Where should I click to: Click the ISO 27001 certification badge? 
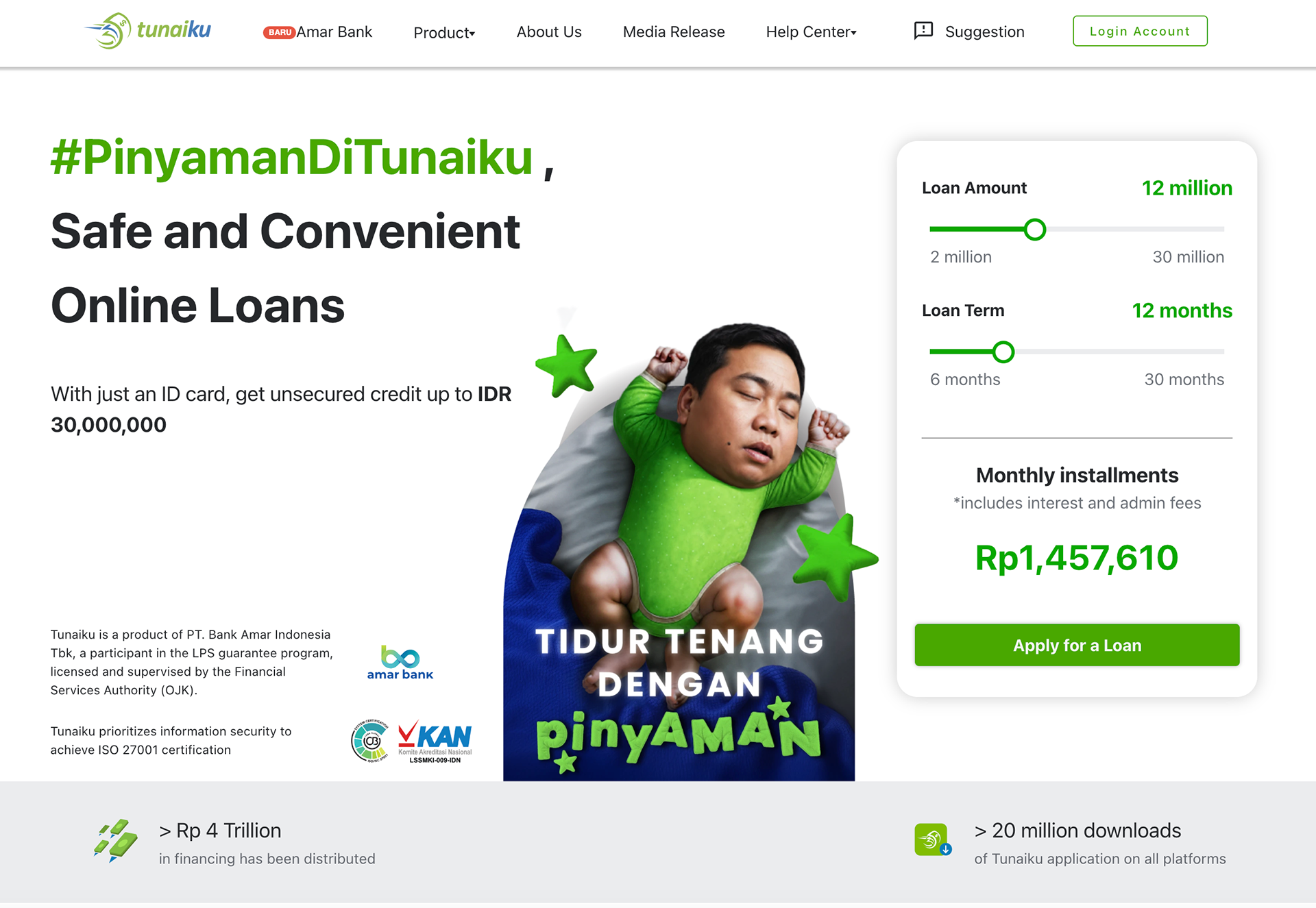click(x=370, y=741)
